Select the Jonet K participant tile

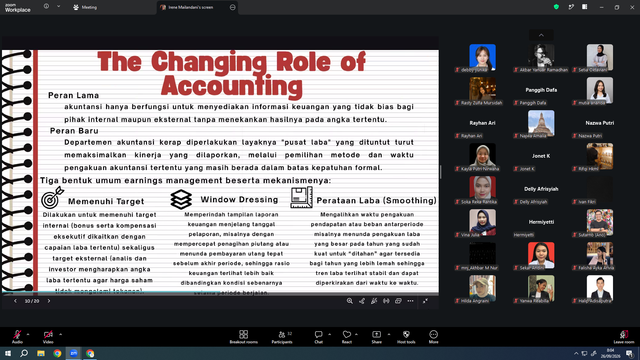(541, 157)
